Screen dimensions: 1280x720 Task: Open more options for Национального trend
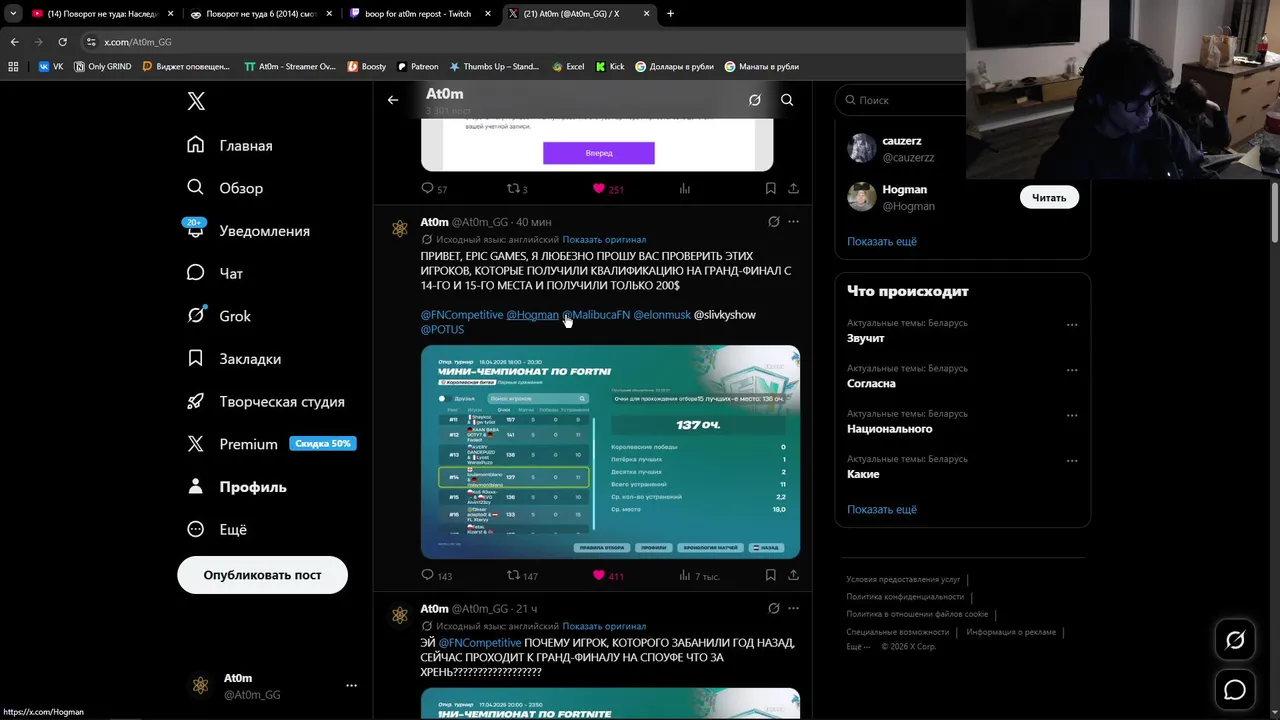[x=1072, y=415]
